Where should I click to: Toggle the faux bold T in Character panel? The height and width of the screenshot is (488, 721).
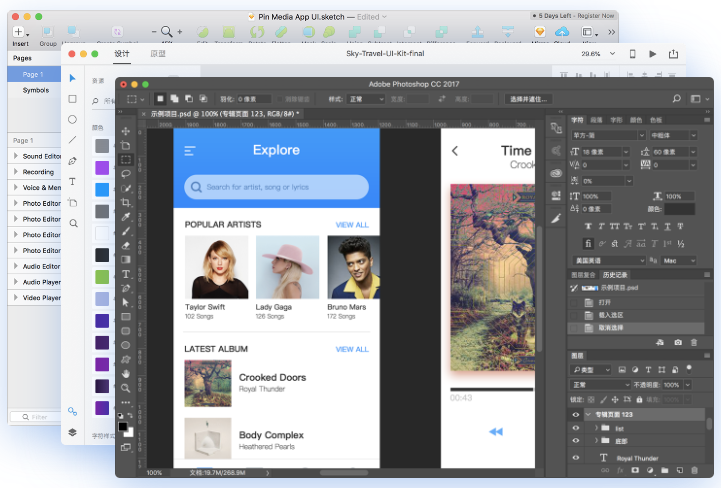[588, 226]
